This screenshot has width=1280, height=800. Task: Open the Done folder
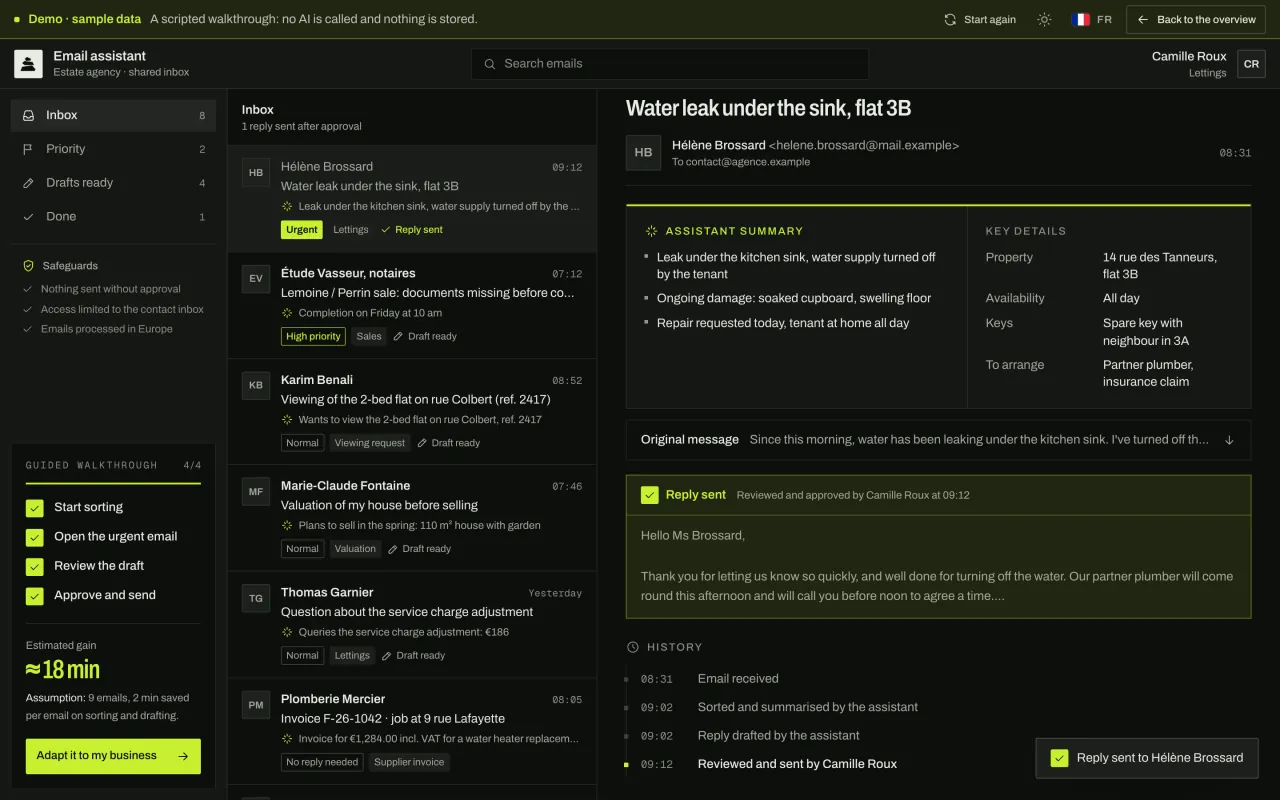pos(113,217)
